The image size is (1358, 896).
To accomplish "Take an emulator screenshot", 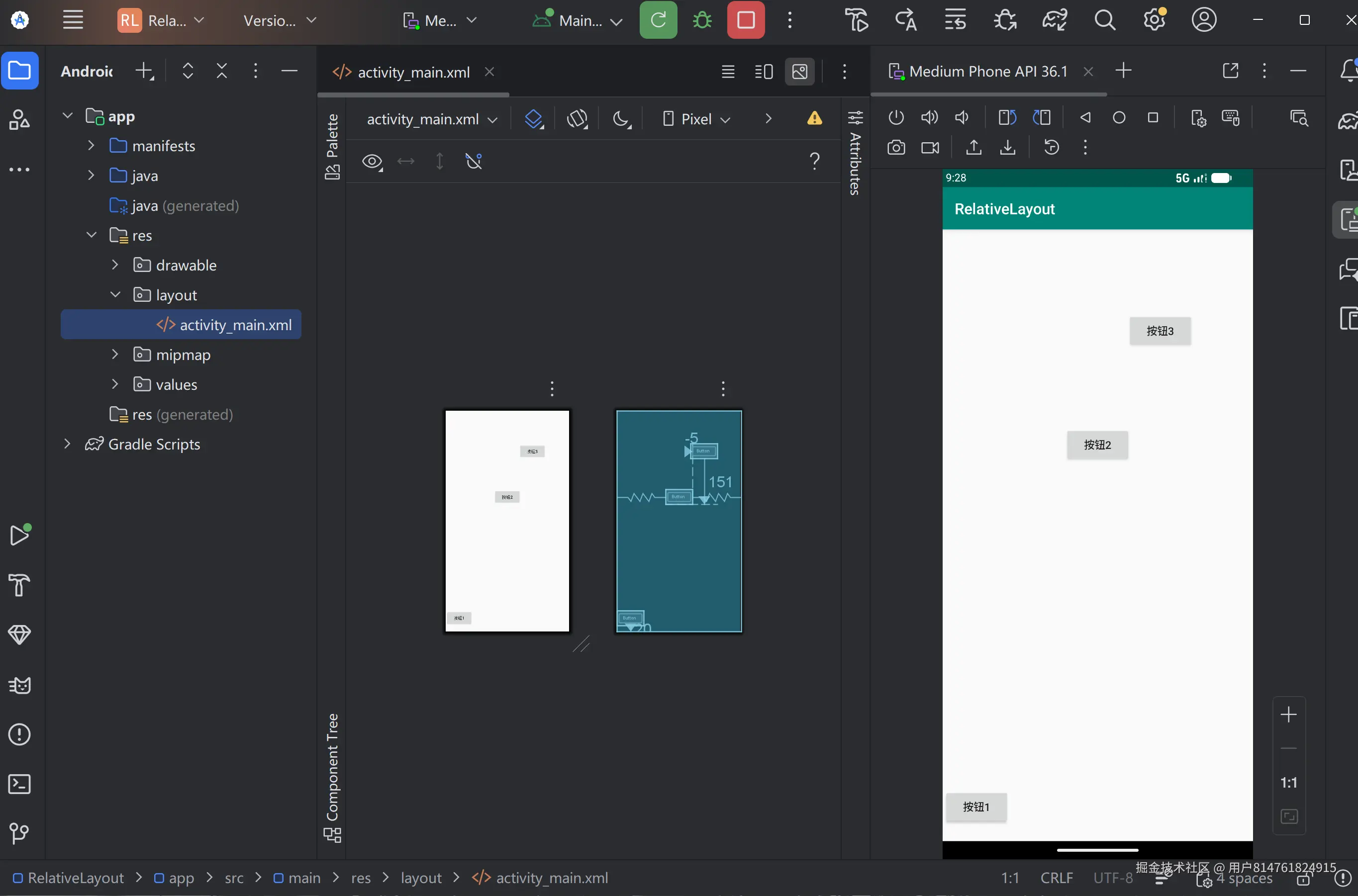I will pos(895,148).
